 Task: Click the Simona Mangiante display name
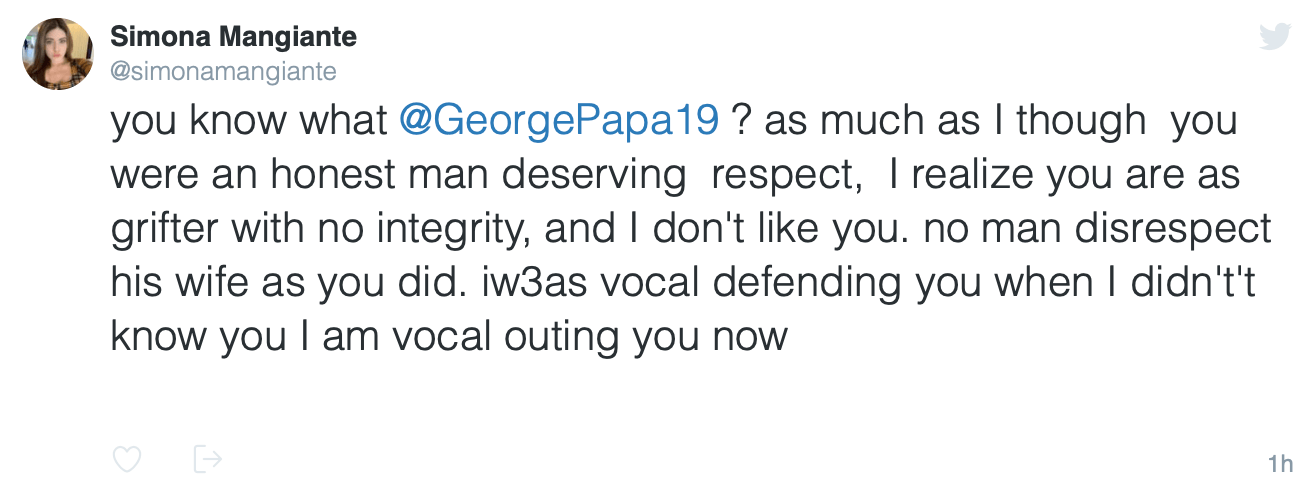(x=233, y=38)
